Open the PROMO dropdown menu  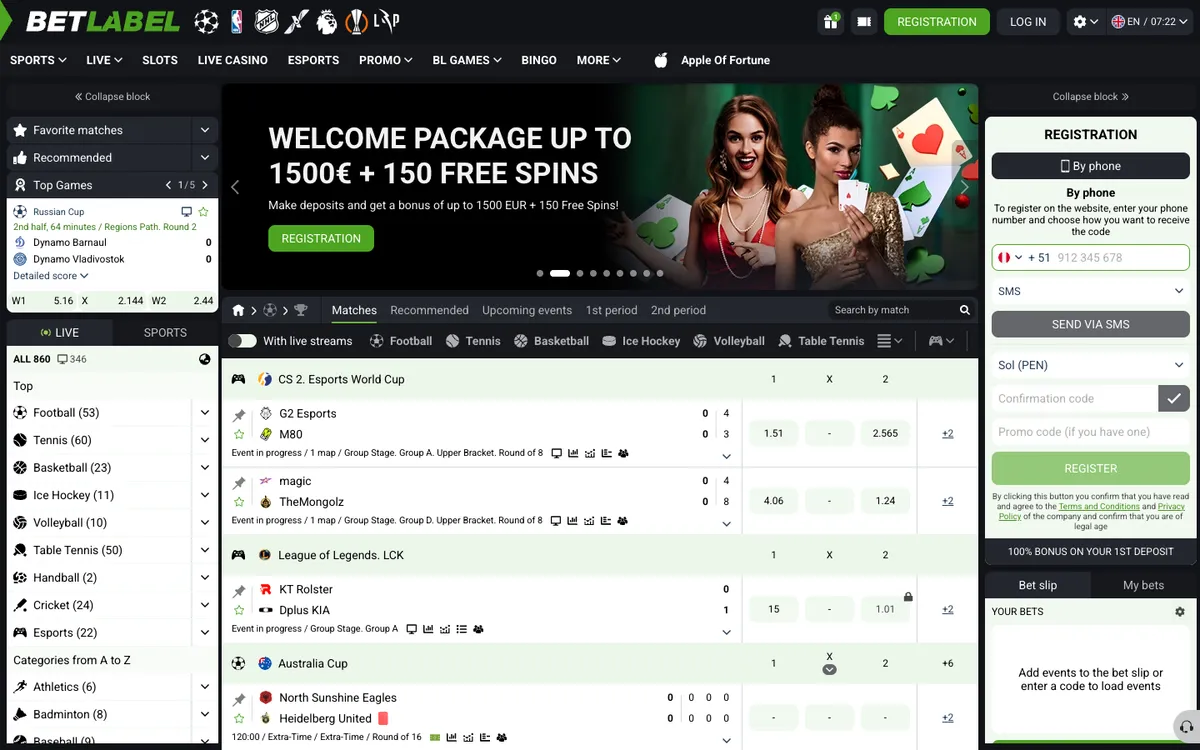386,60
